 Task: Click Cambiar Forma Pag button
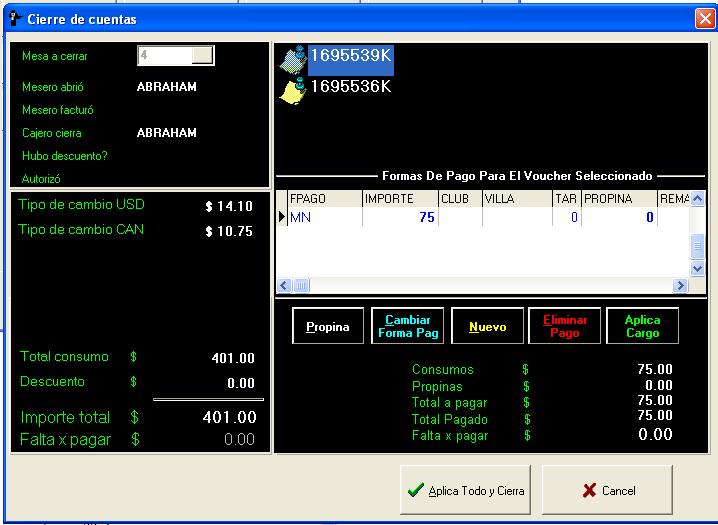point(408,326)
